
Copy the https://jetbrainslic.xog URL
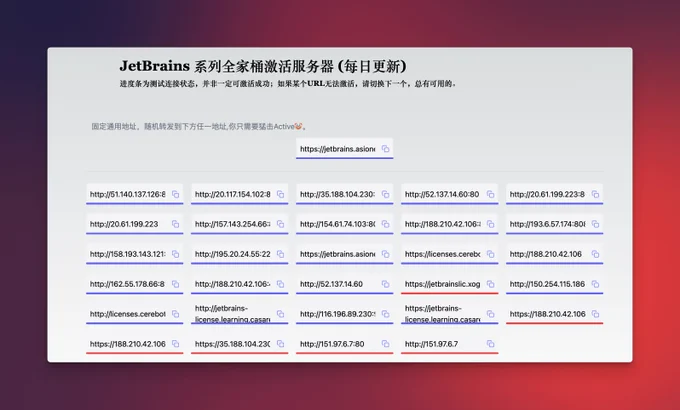coord(490,284)
